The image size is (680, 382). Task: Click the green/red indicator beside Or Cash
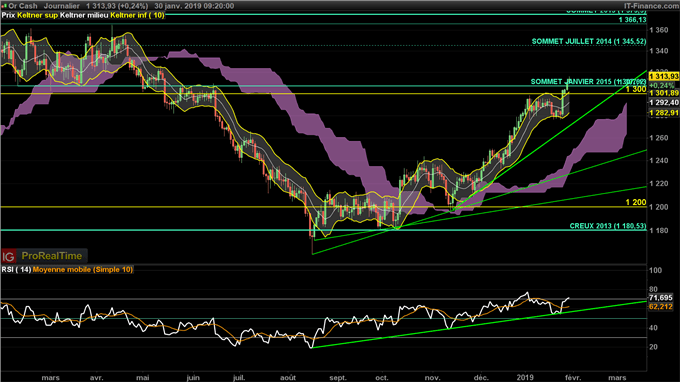click(5, 6)
